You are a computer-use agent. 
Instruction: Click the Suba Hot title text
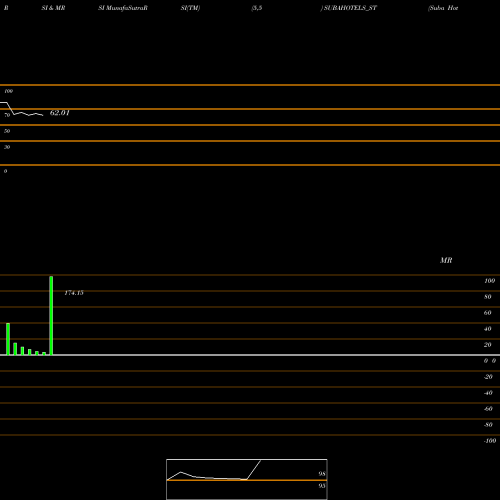(444, 8)
